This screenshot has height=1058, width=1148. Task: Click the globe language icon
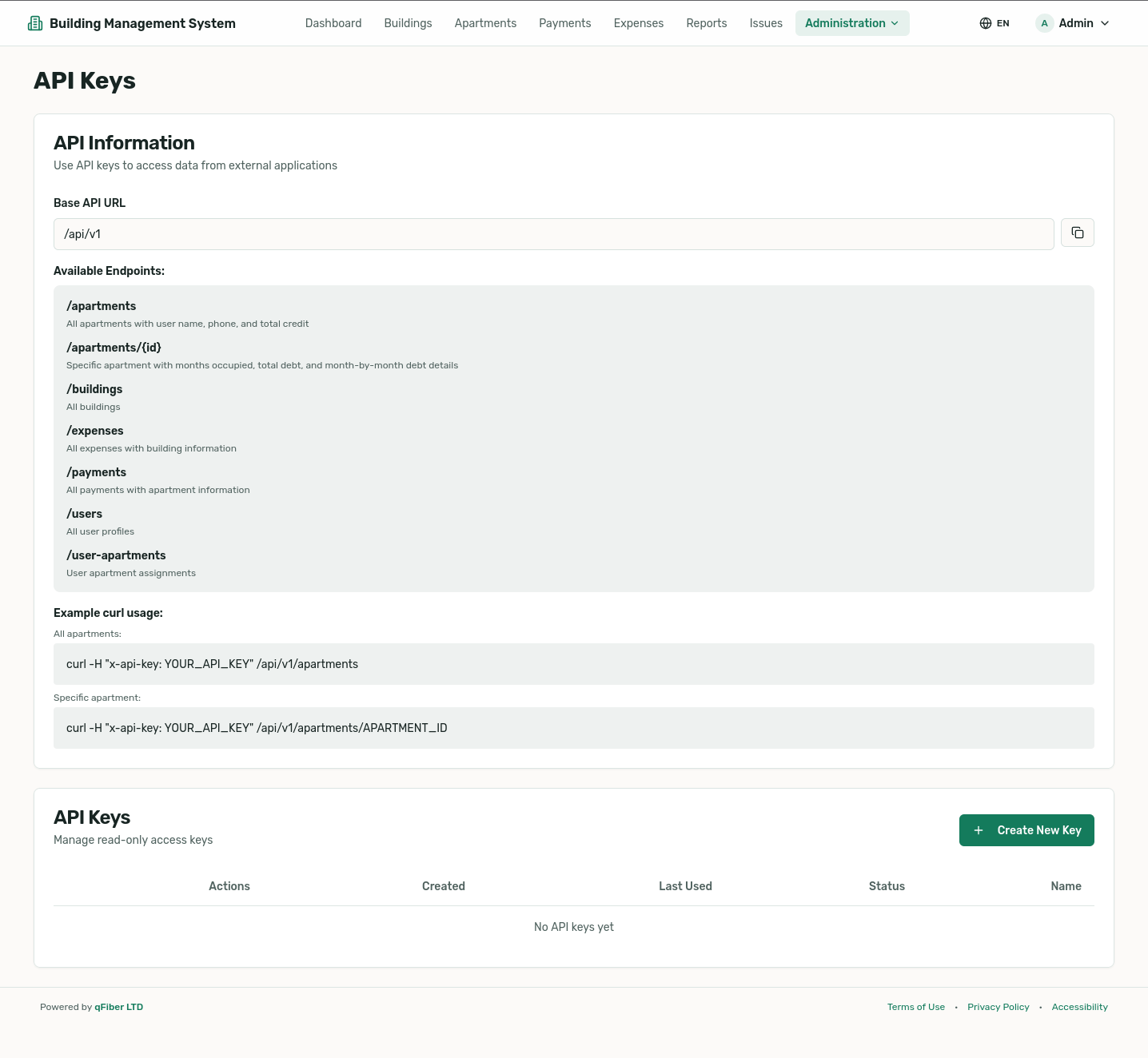click(x=985, y=23)
